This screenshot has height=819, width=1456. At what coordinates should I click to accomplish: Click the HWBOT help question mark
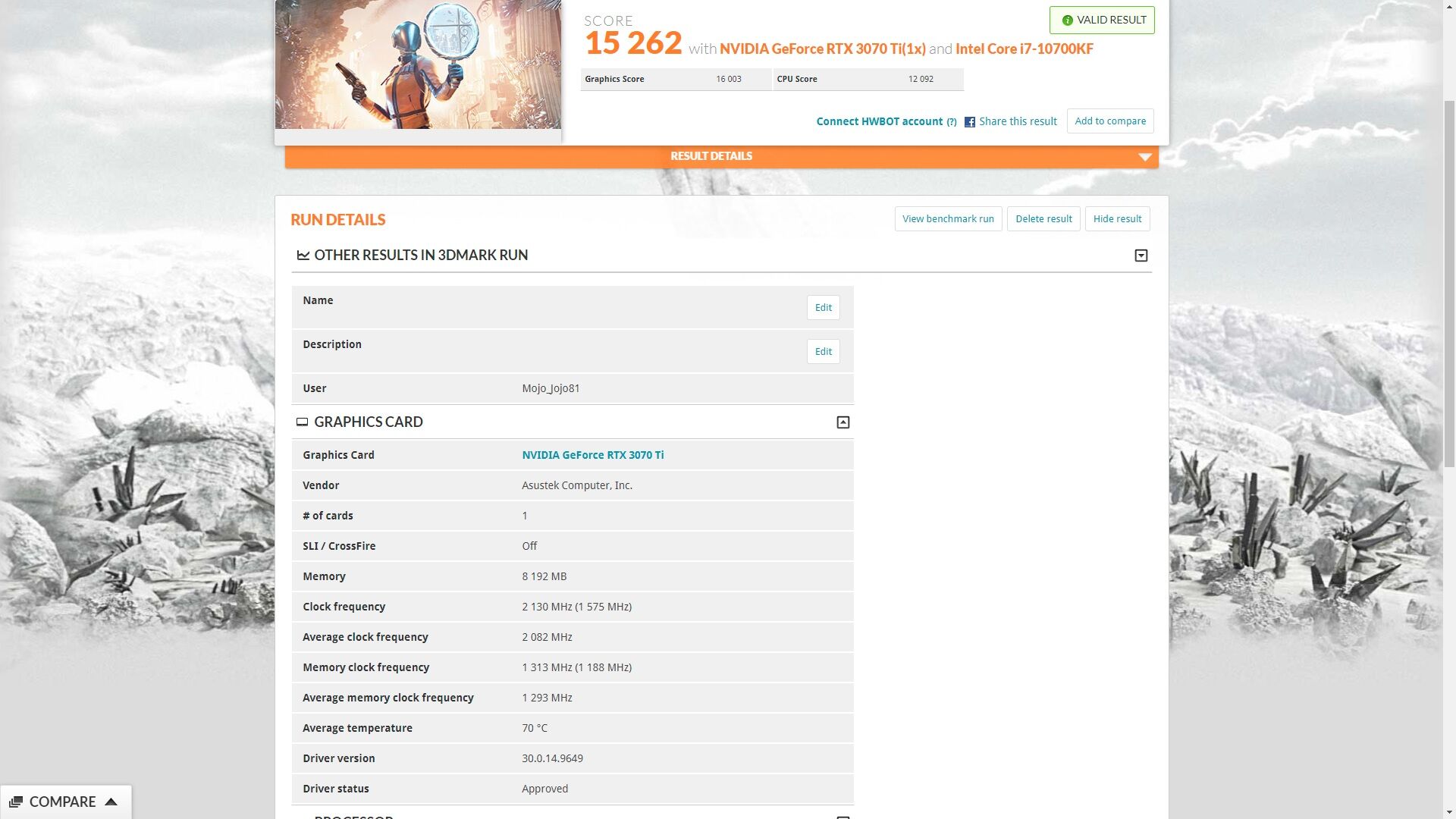tap(951, 122)
